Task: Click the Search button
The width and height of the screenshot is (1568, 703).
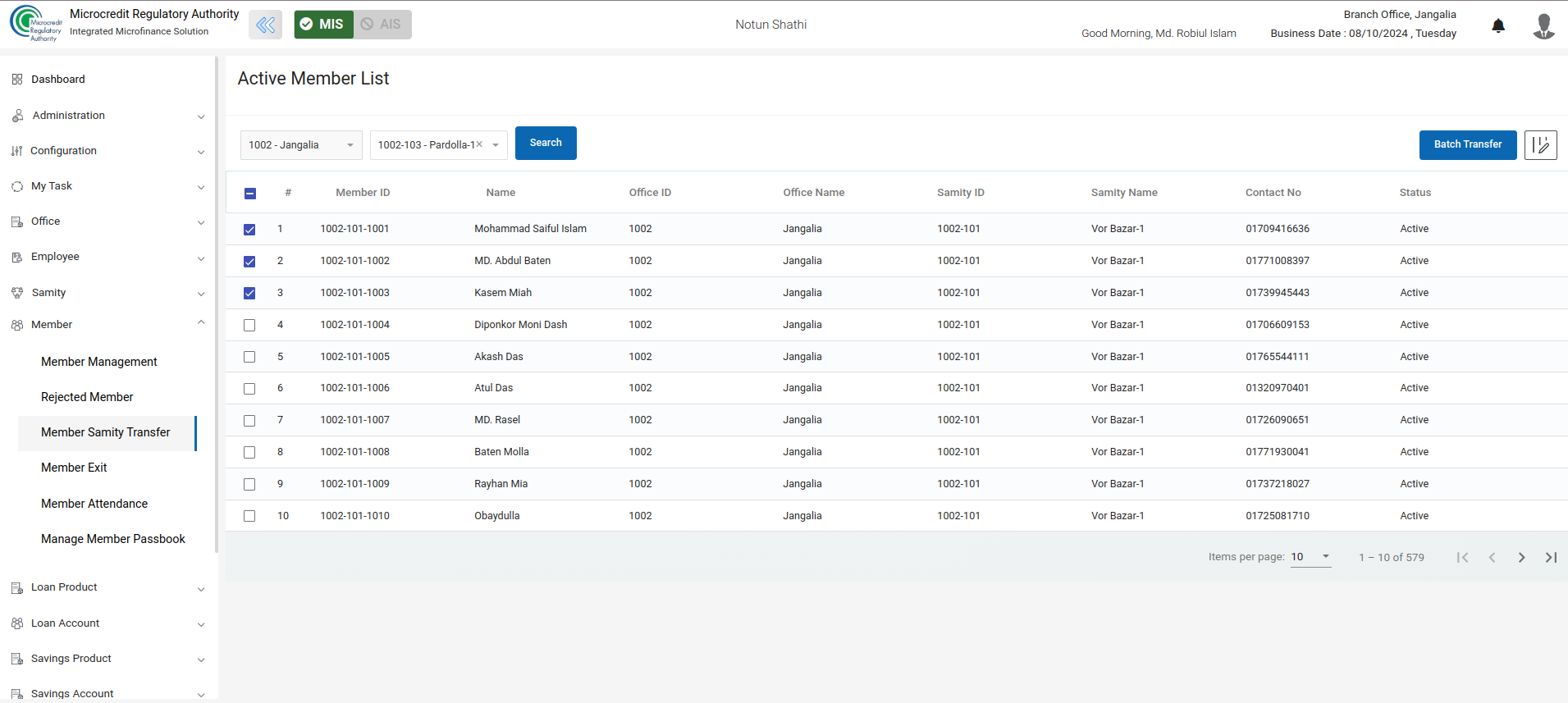Action: point(546,143)
